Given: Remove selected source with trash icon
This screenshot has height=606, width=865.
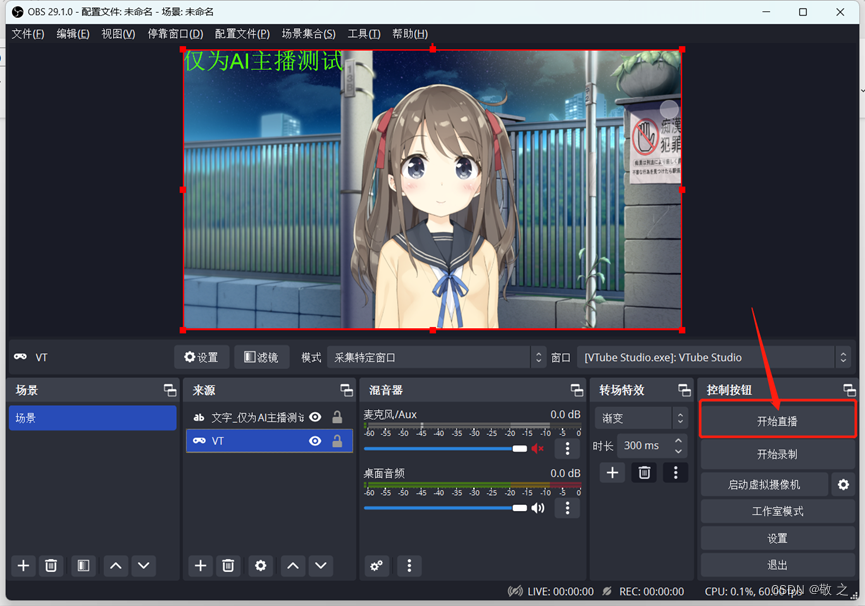Looking at the screenshot, I should click(x=228, y=566).
